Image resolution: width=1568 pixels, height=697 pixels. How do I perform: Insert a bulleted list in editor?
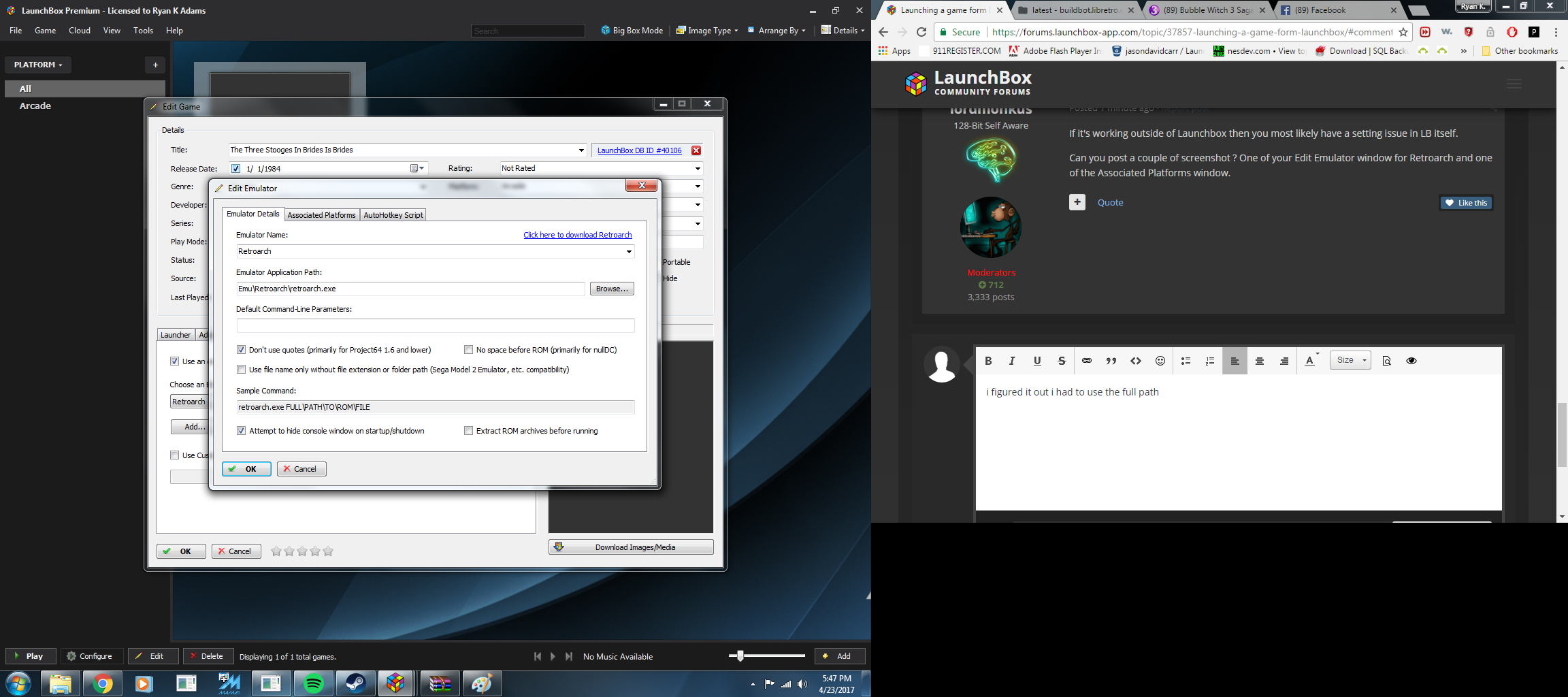point(1186,361)
